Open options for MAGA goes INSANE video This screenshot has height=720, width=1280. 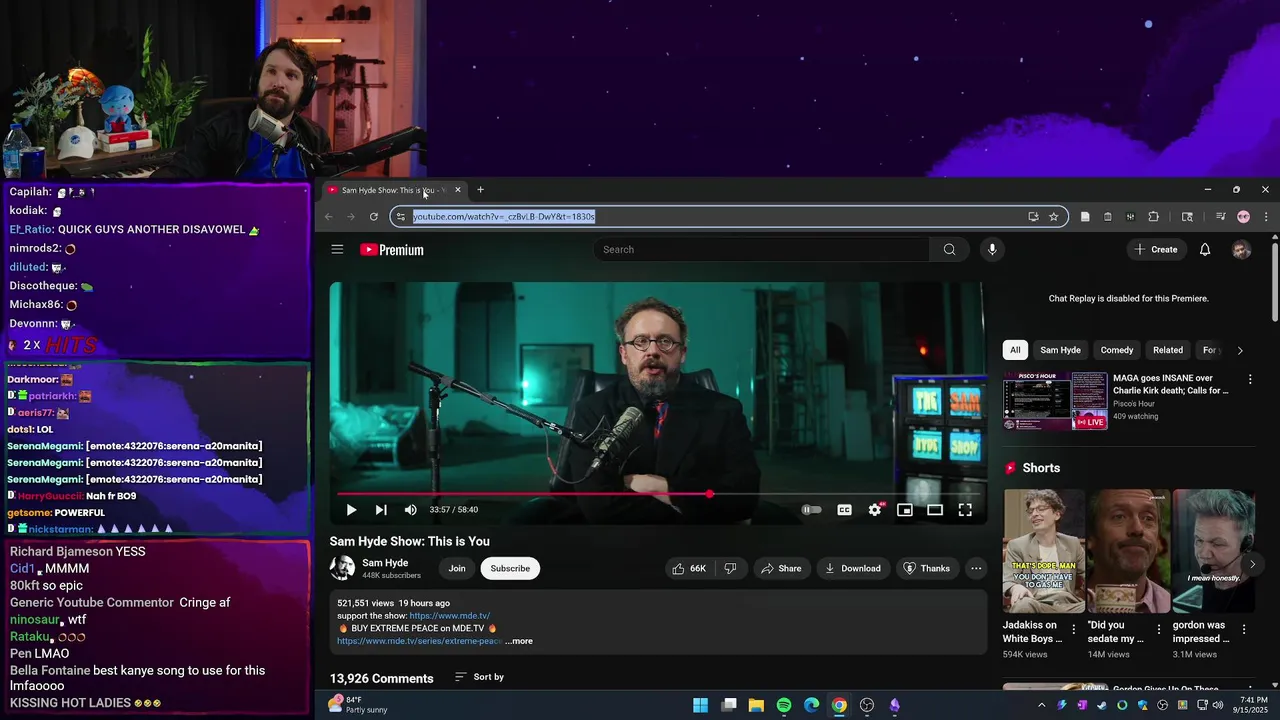[1250, 380]
